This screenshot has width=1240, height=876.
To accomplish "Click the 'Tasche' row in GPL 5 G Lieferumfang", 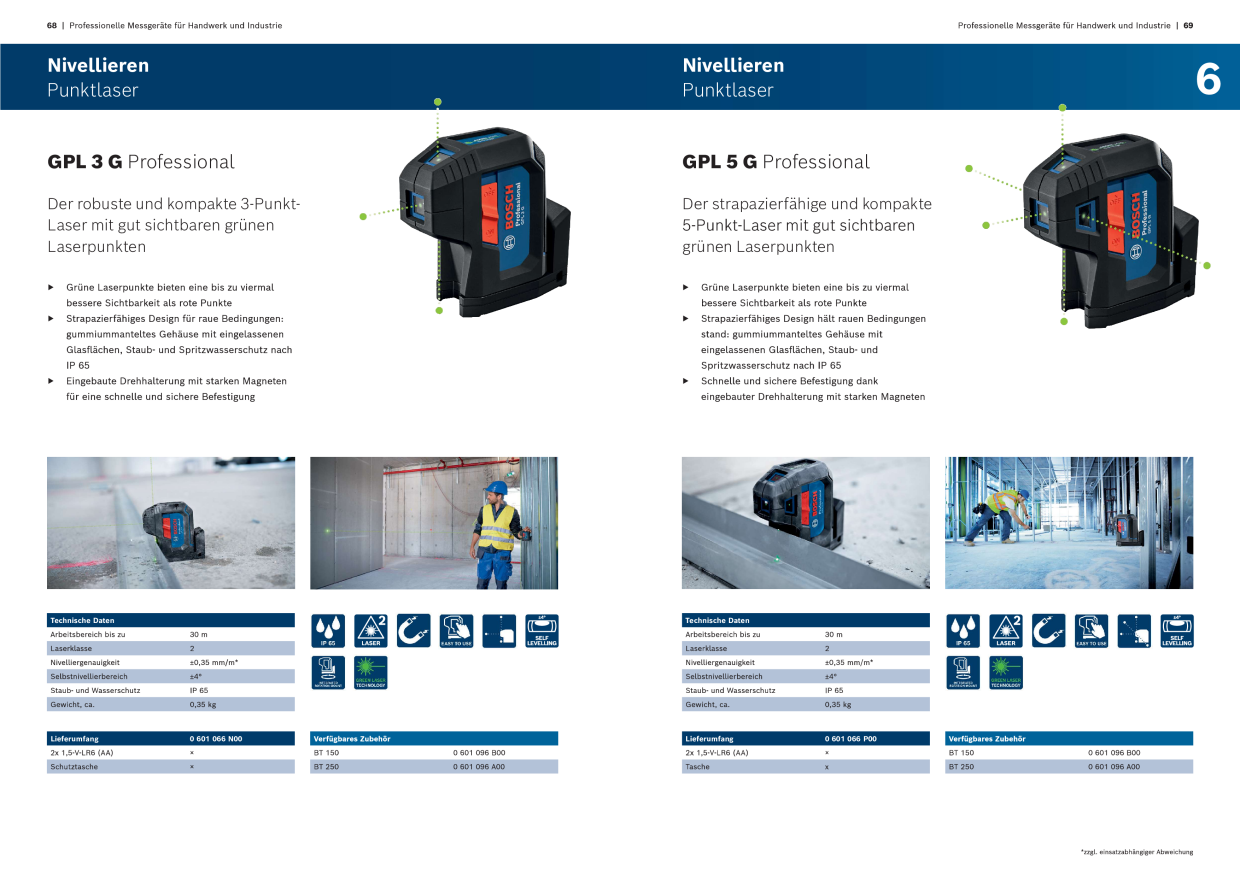I will [x=806, y=767].
